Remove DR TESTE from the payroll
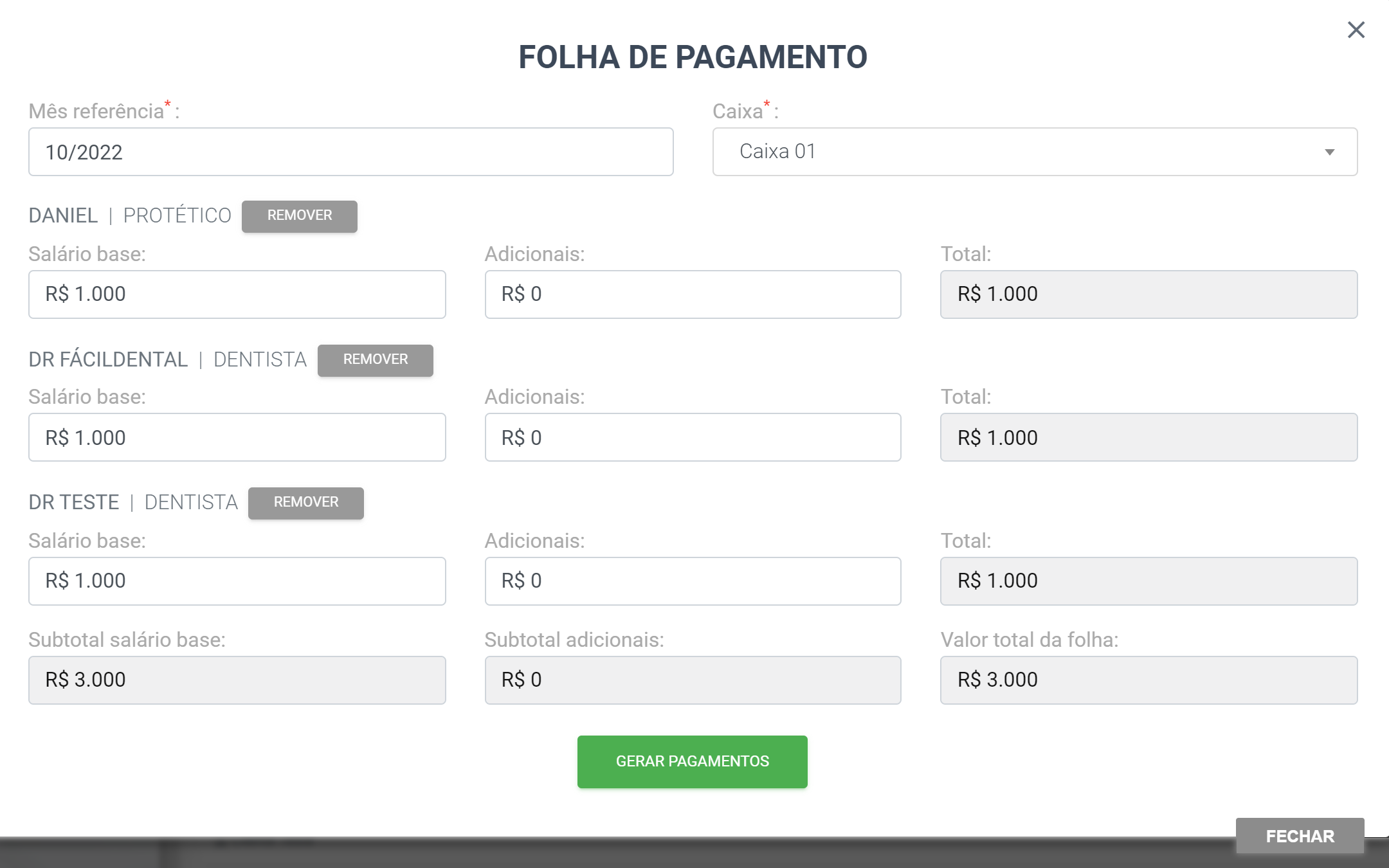This screenshot has height=868, width=1389. point(306,503)
